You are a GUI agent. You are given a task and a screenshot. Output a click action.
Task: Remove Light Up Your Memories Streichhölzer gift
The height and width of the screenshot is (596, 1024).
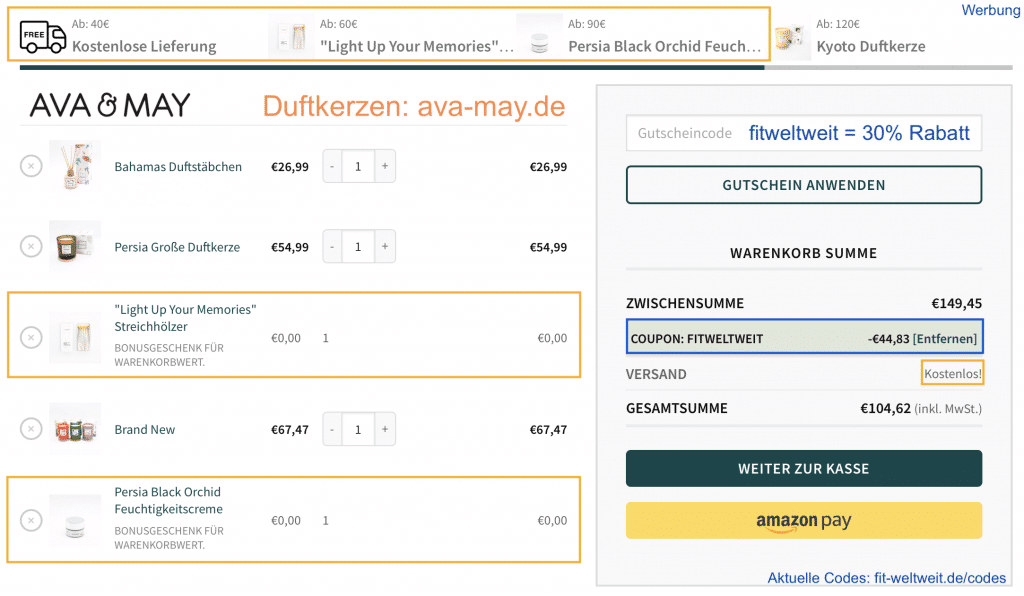coord(31,337)
